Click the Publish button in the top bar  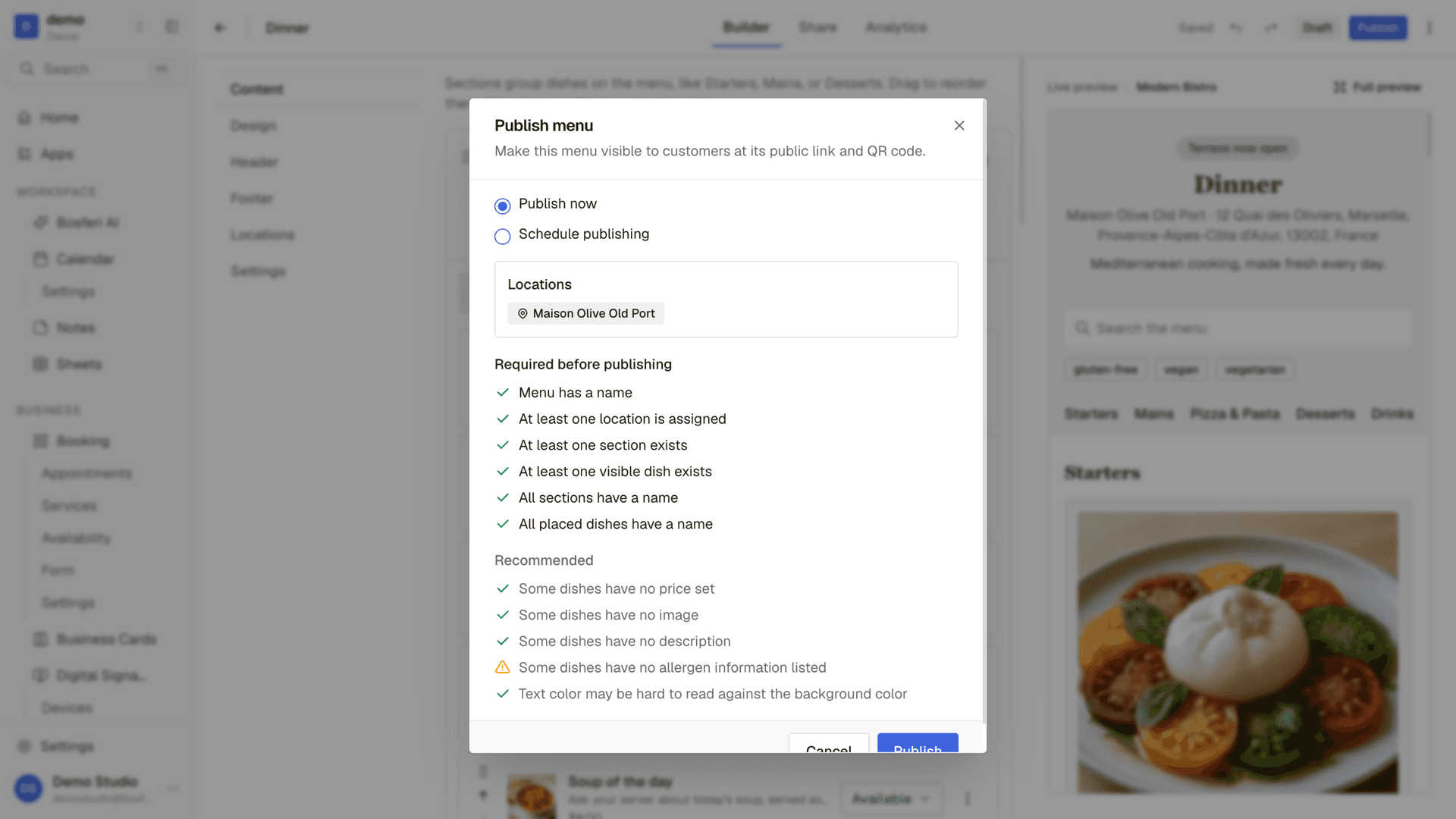pos(1377,28)
